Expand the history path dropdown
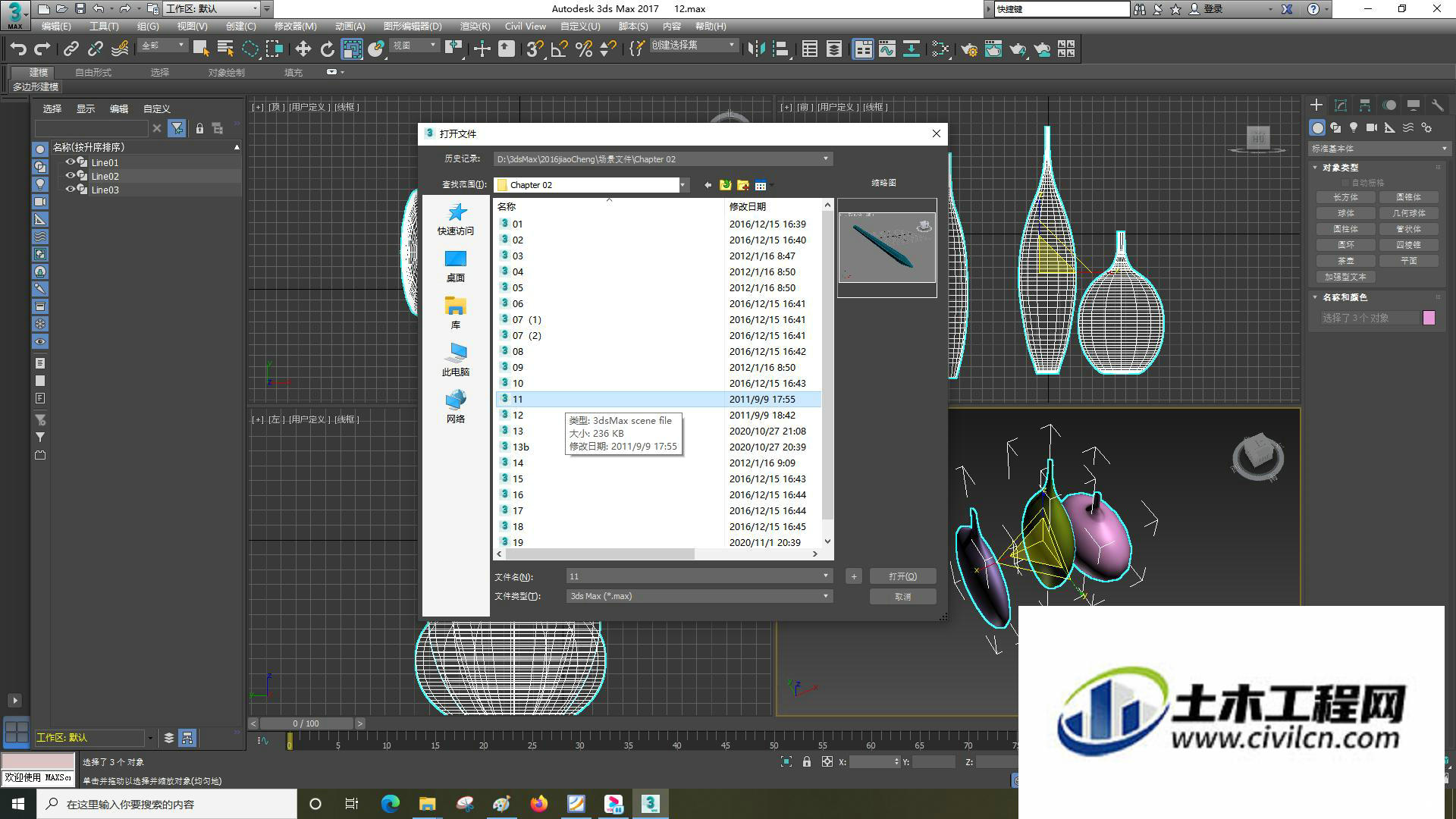 [x=826, y=159]
